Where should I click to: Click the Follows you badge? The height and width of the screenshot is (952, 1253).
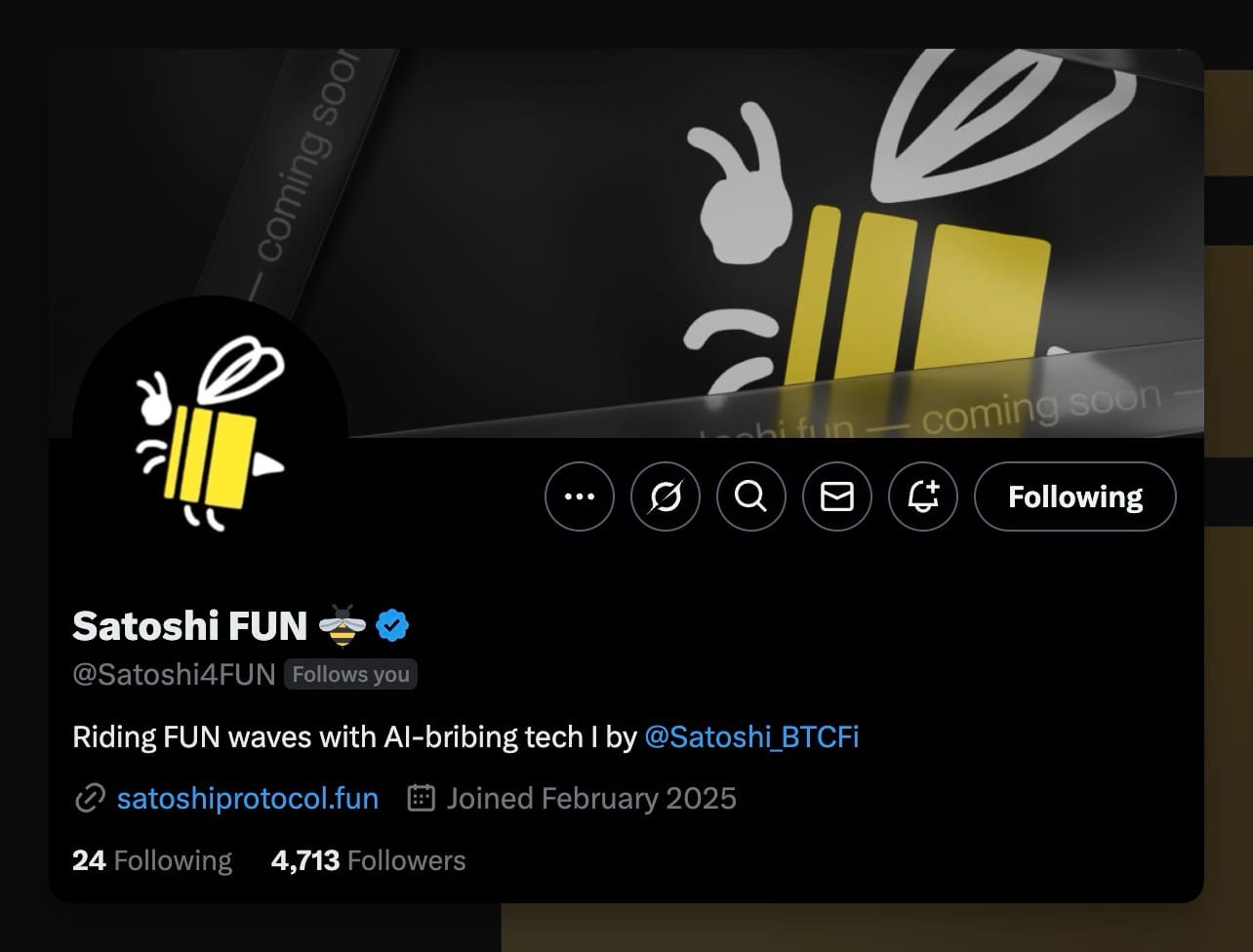(351, 675)
